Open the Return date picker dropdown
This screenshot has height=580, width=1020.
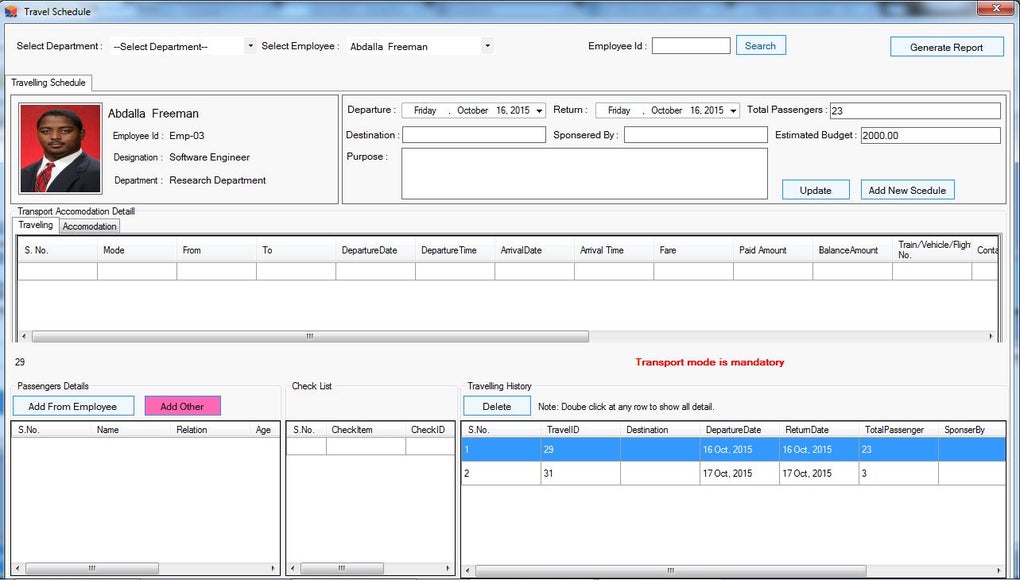click(x=733, y=111)
